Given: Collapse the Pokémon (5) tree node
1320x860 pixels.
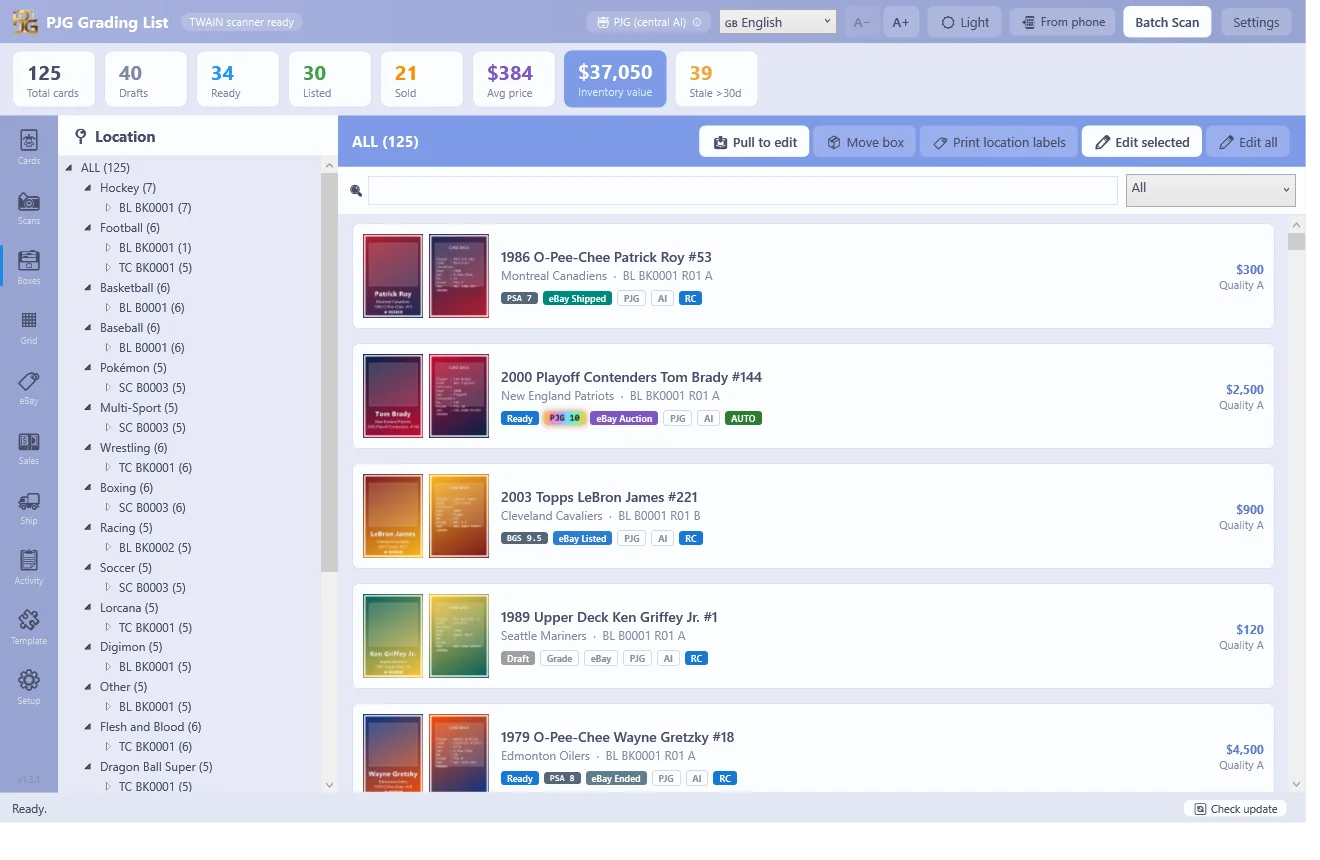Looking at the screenshot, I should [88, 368].
